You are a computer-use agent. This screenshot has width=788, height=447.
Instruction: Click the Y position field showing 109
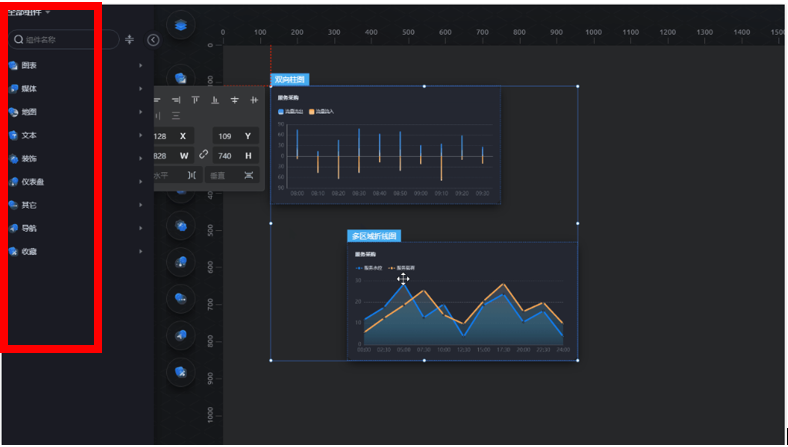[x=236, y=136]
